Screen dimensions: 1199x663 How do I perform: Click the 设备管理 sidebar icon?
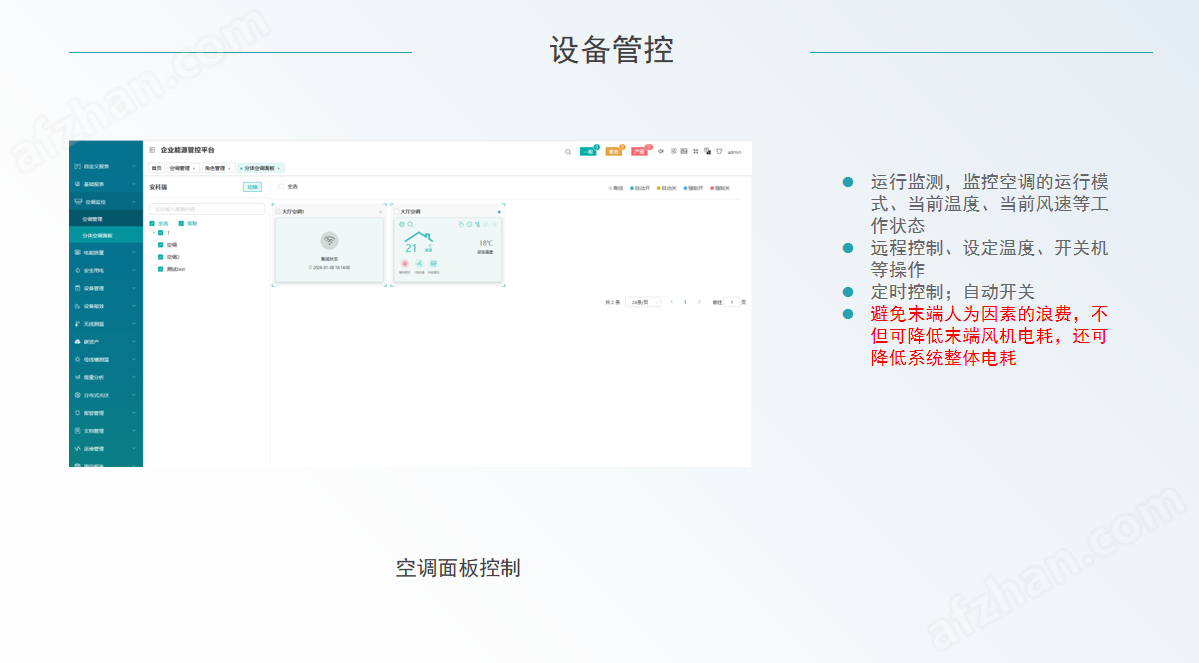click(77, 288)
